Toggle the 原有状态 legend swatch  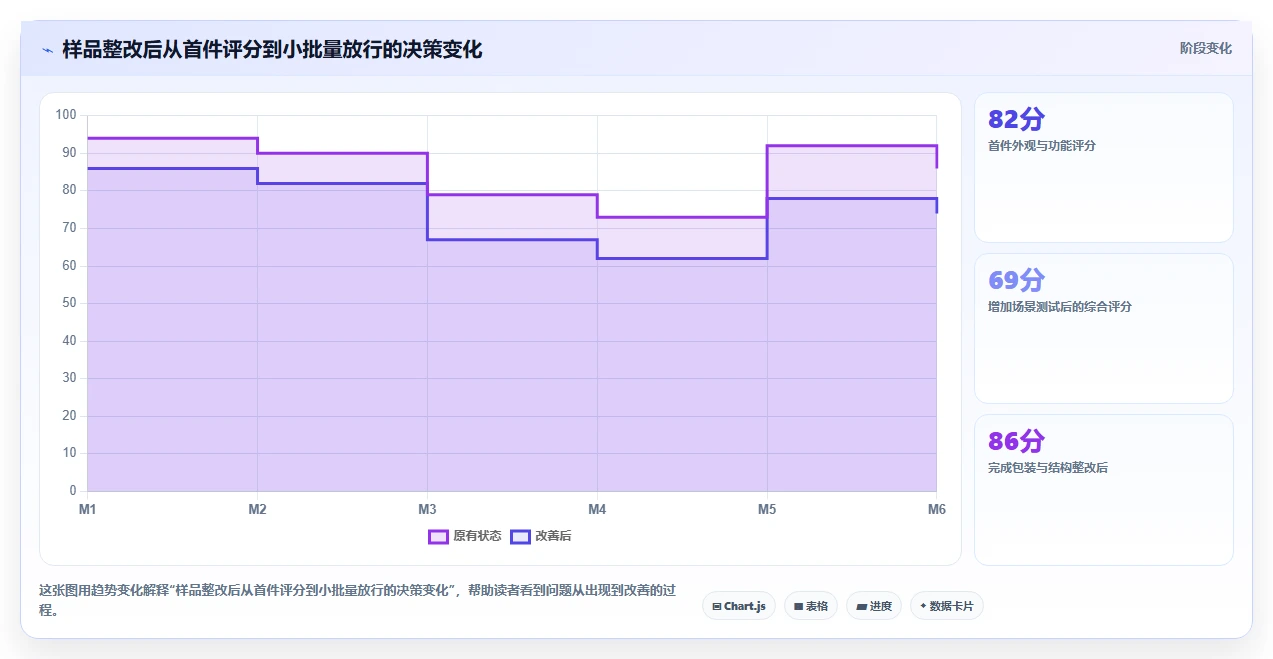pos(438,537)
